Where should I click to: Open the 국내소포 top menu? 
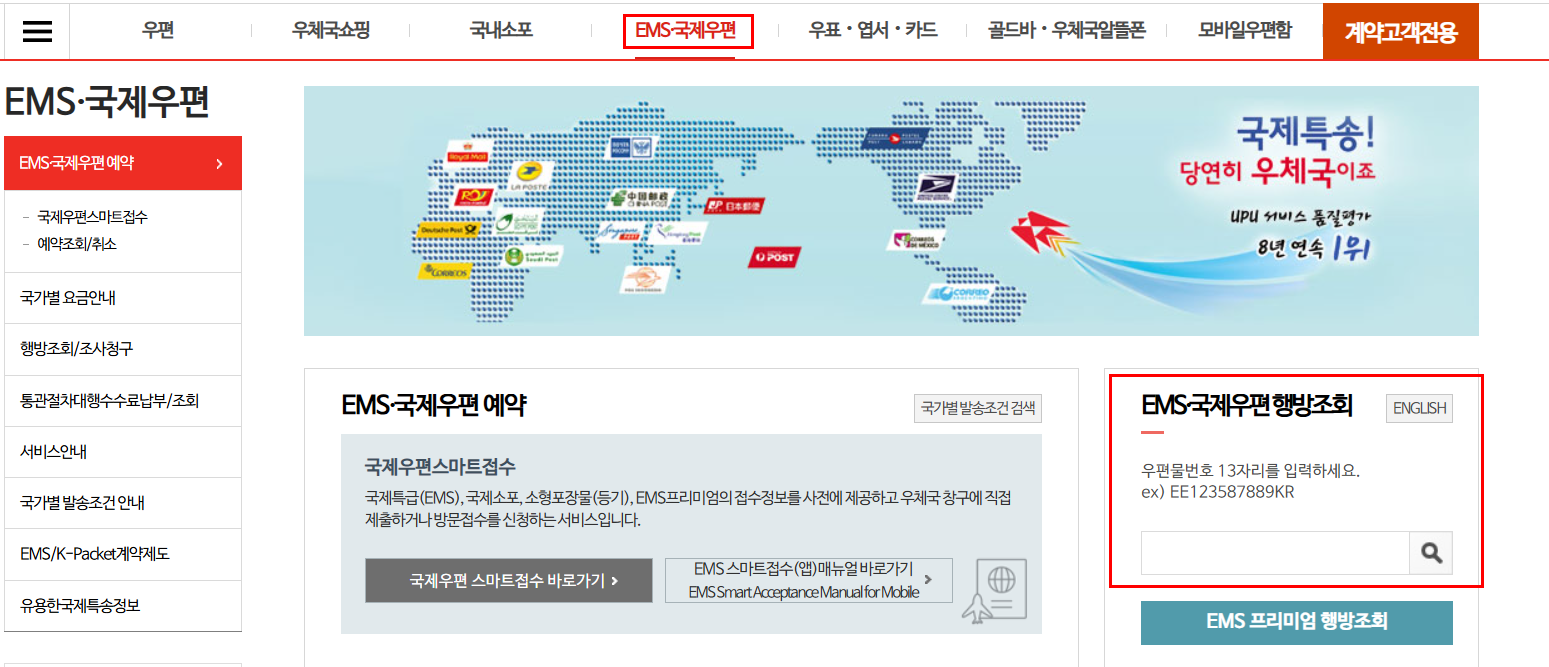tap(501, 31)
